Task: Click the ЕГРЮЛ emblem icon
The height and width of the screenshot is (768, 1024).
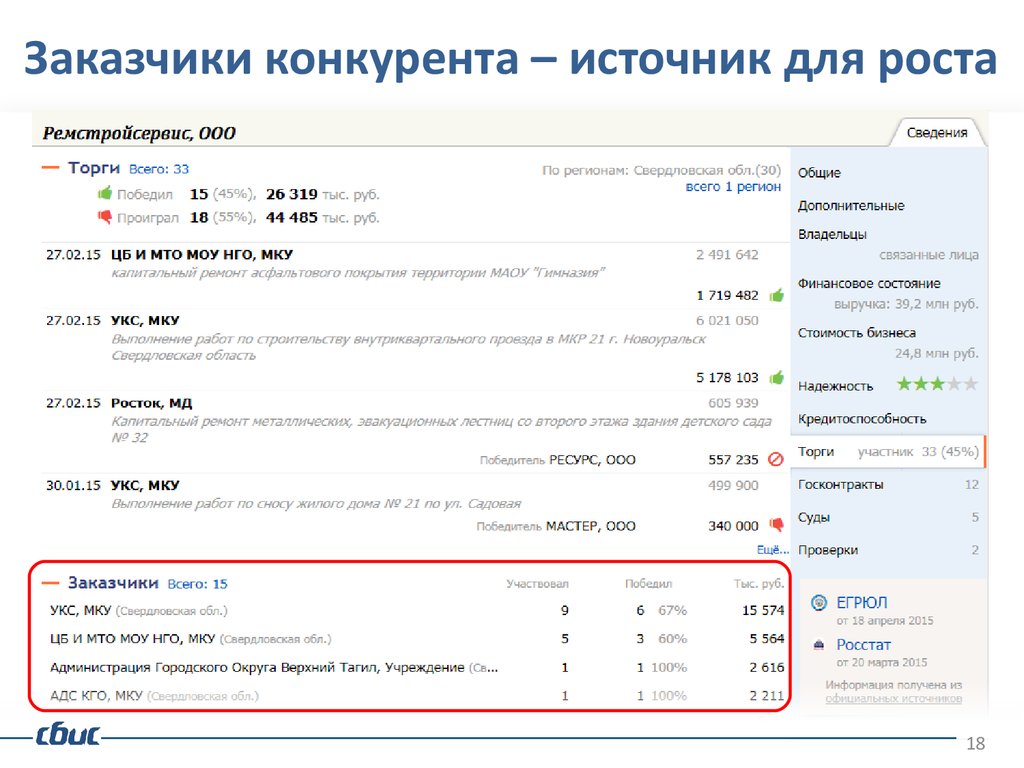Action: tap(818, 603)
